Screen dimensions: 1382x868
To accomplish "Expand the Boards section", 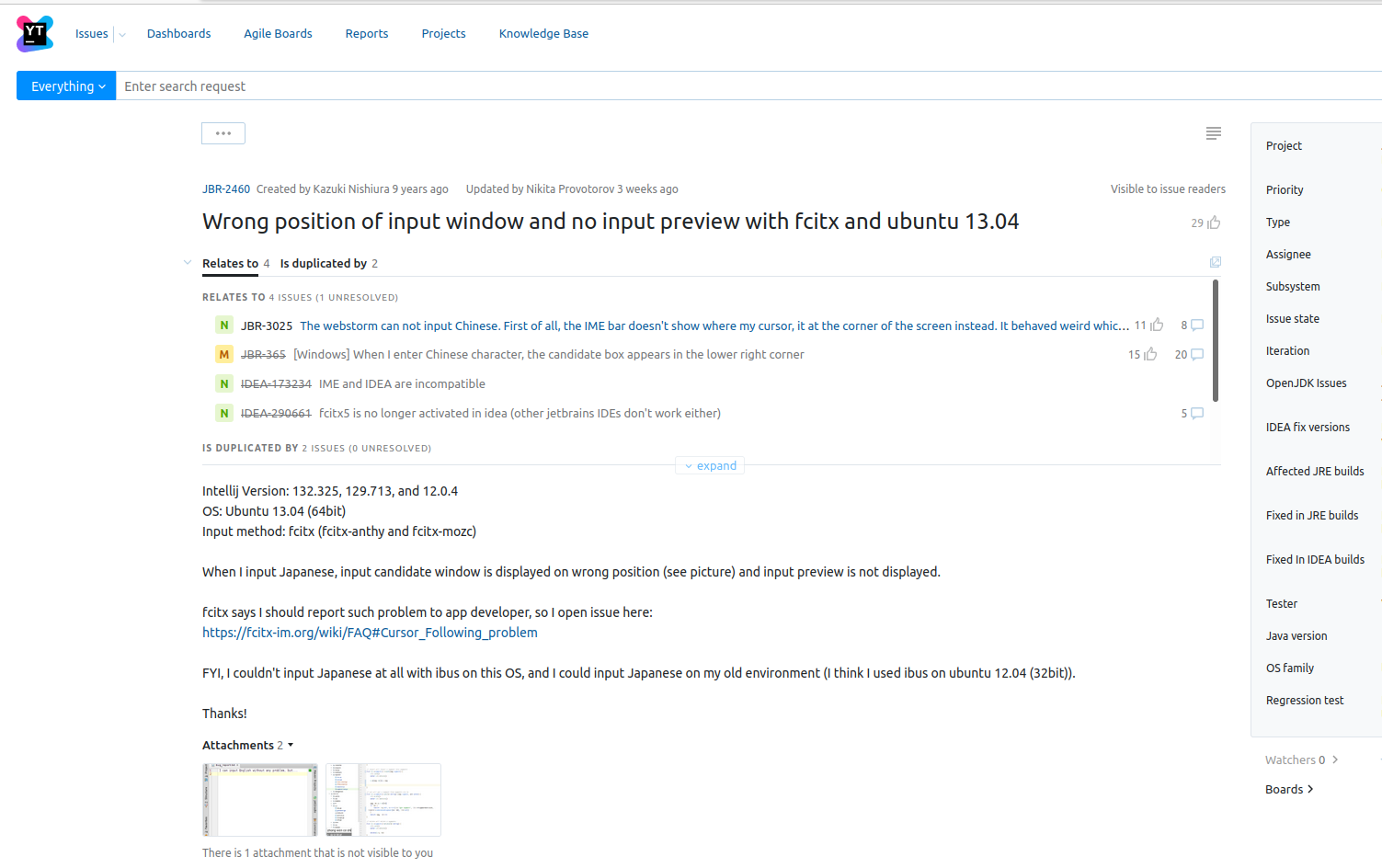I will 1289,789.
